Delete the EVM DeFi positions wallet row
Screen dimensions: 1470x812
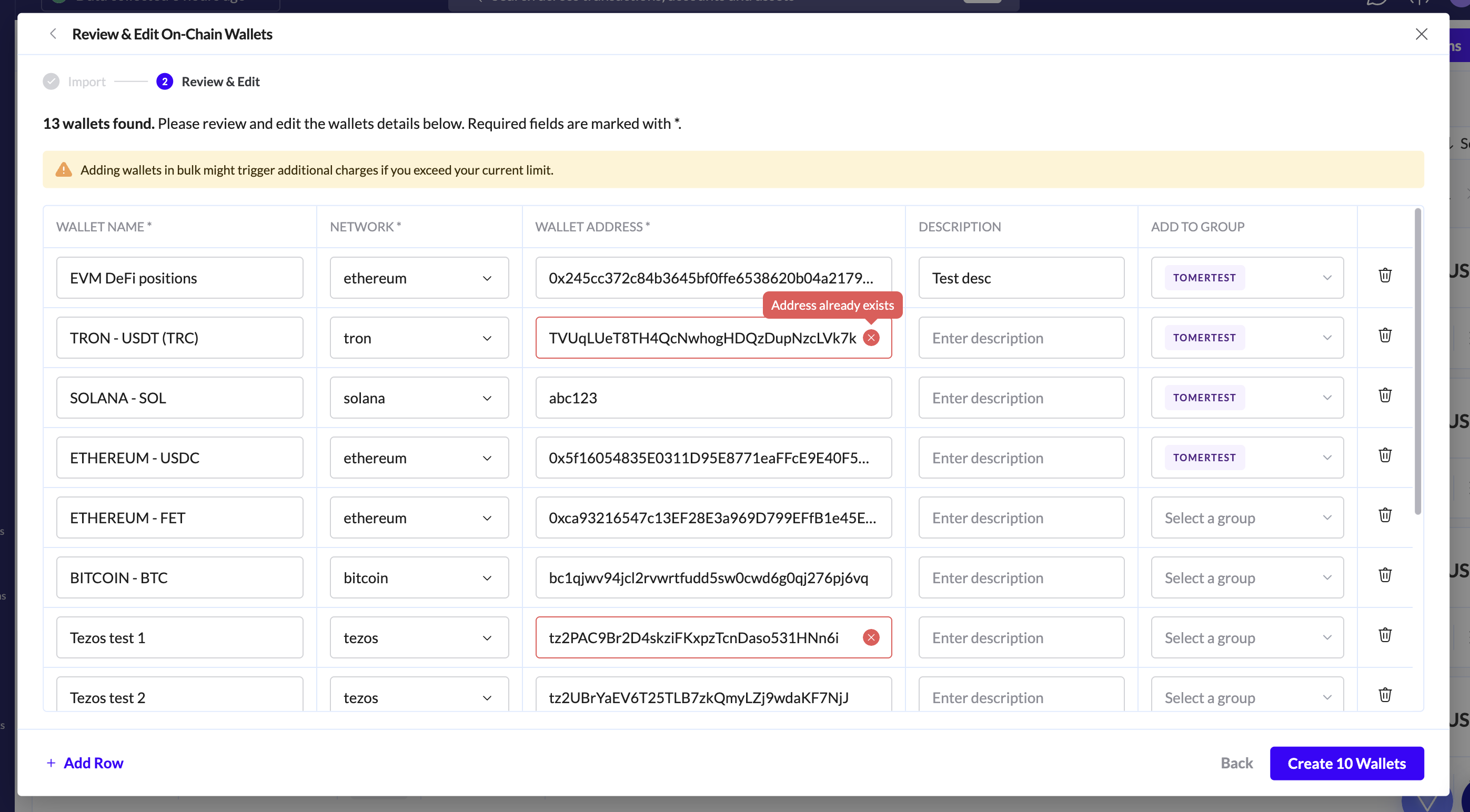1385,276
